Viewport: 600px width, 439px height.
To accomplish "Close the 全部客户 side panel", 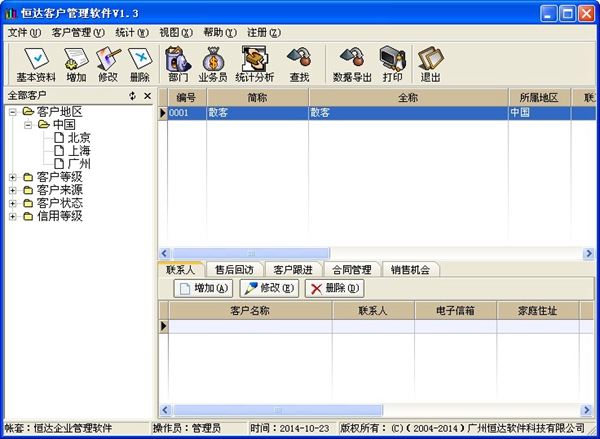I will pos(147,96).
